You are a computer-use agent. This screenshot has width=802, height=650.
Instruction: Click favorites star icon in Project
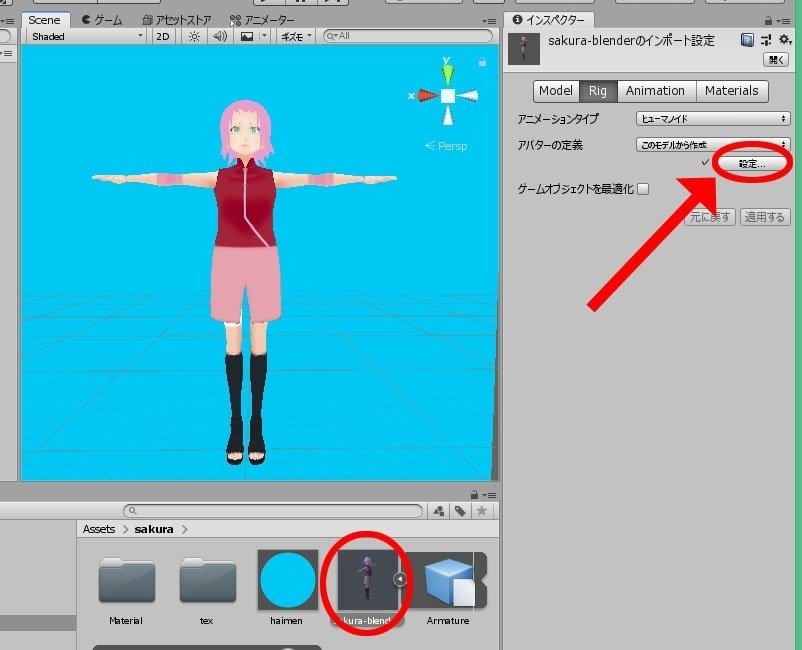pos(481,511)
